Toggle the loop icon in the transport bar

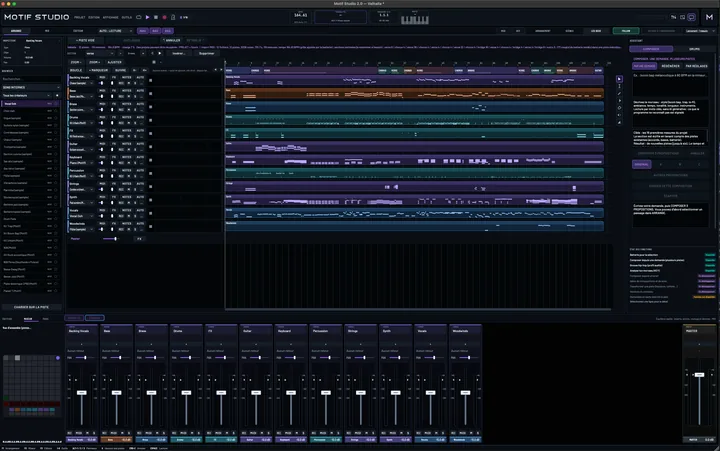(139, 17)
